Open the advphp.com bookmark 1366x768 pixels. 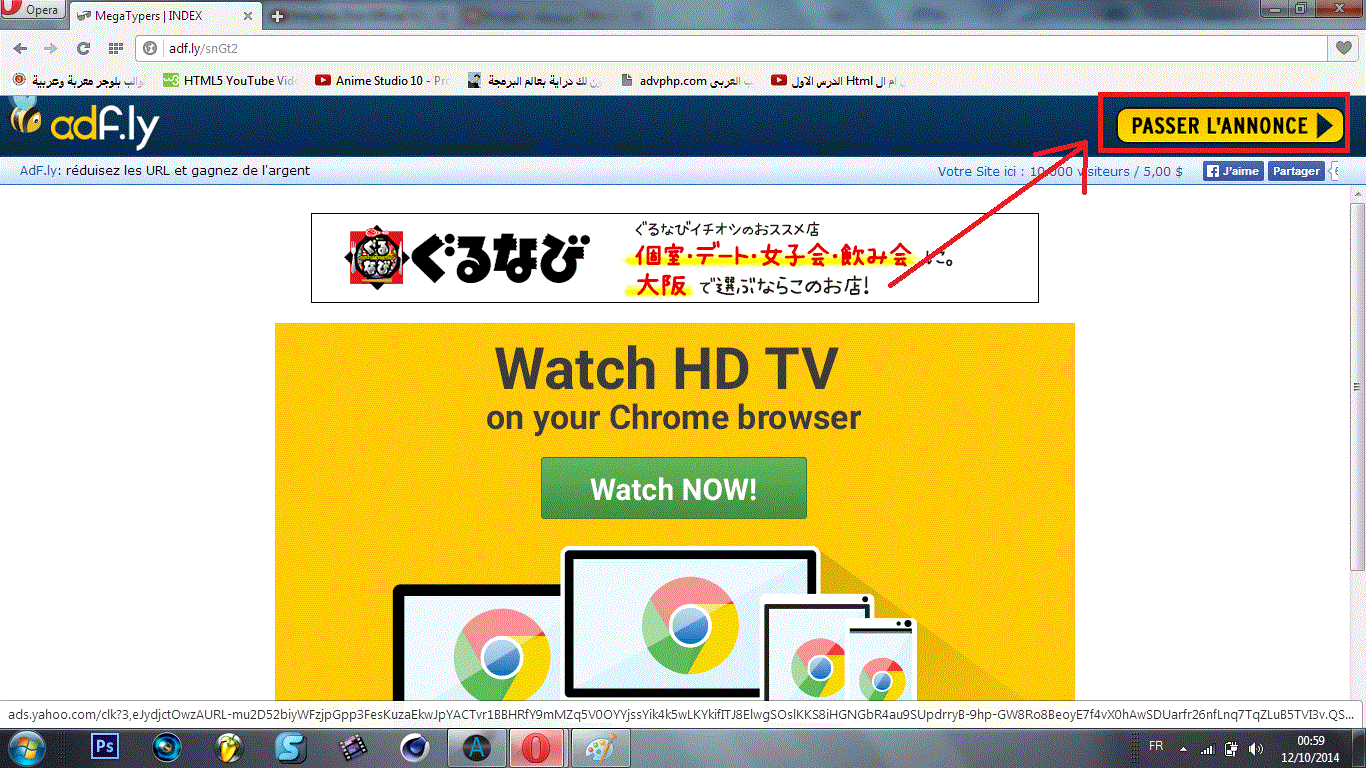pos(687,81)
